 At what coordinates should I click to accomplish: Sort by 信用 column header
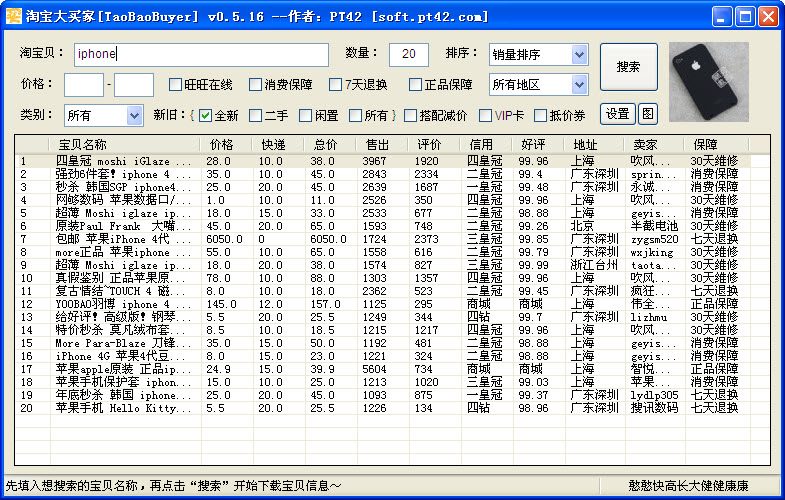(487, 145)
